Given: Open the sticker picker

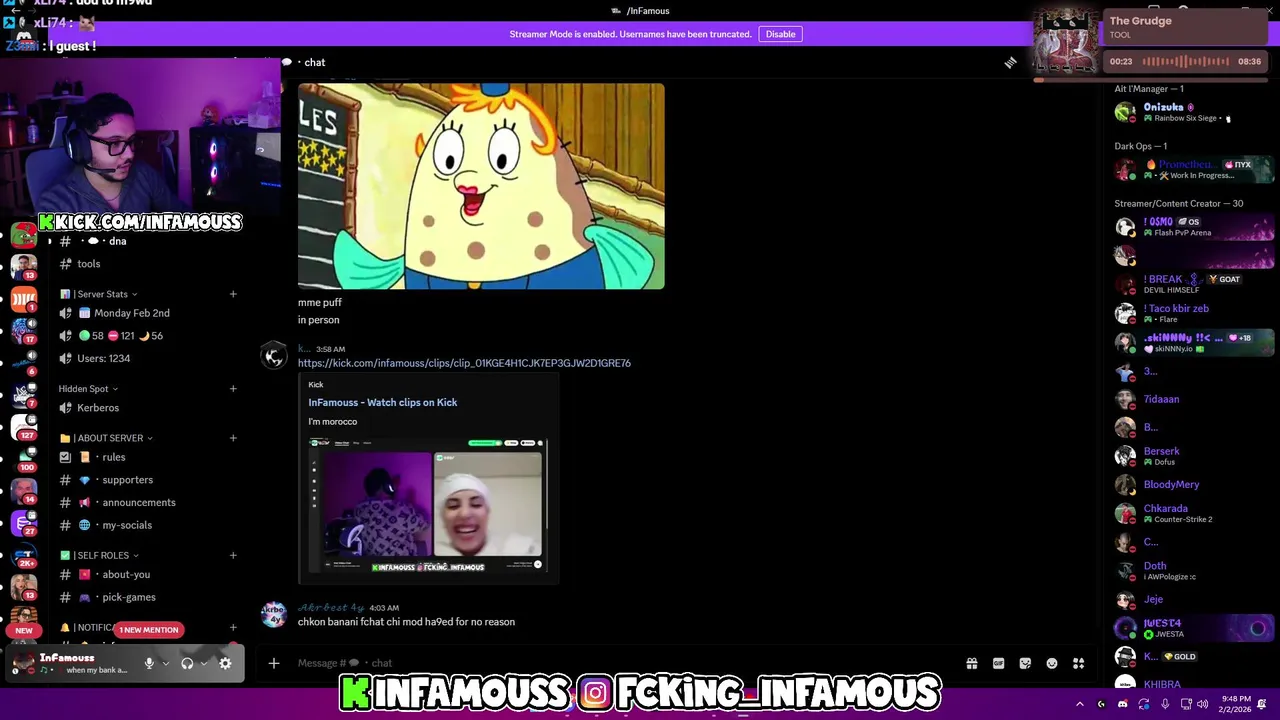Looking at the screenshot, I should [1025, 663].
